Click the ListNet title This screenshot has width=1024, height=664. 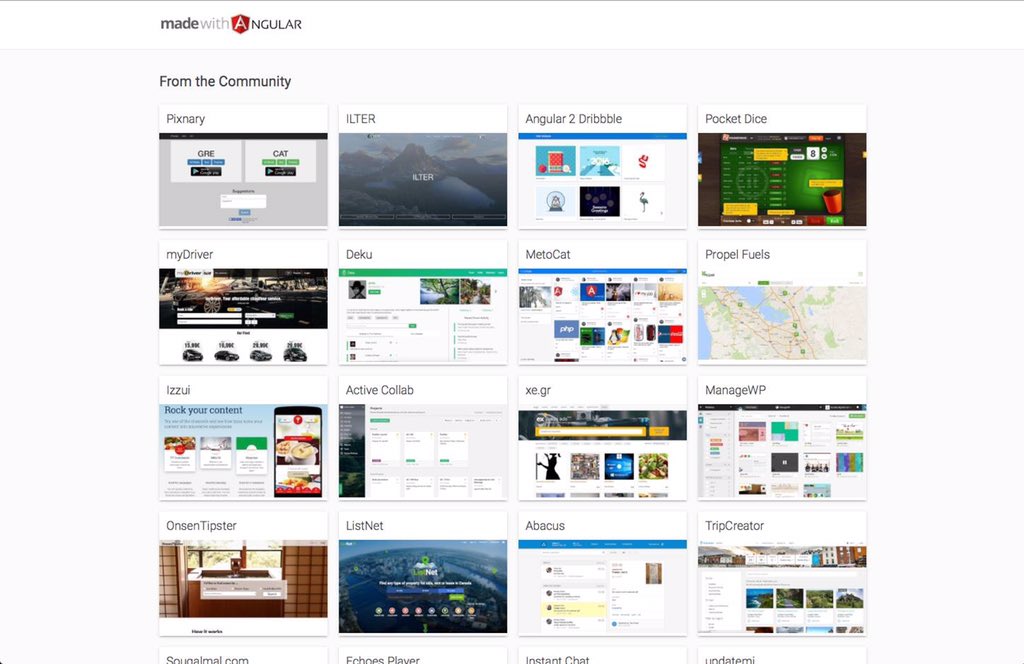coord(364,526)
